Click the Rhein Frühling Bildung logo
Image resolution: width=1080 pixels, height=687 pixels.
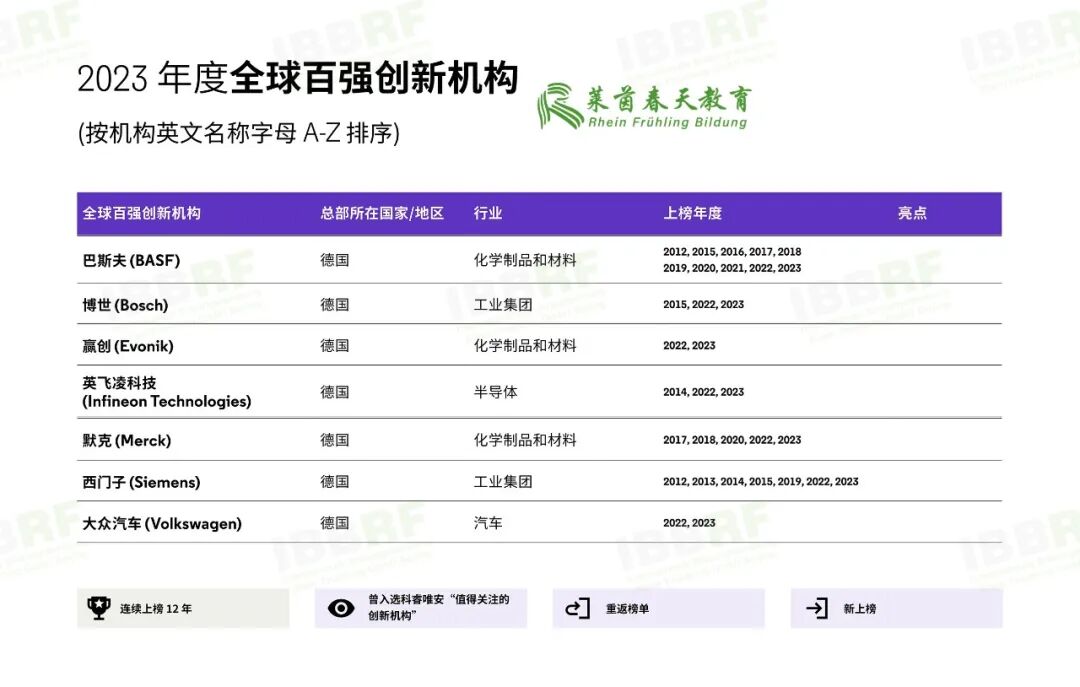(x=645, y=106)
